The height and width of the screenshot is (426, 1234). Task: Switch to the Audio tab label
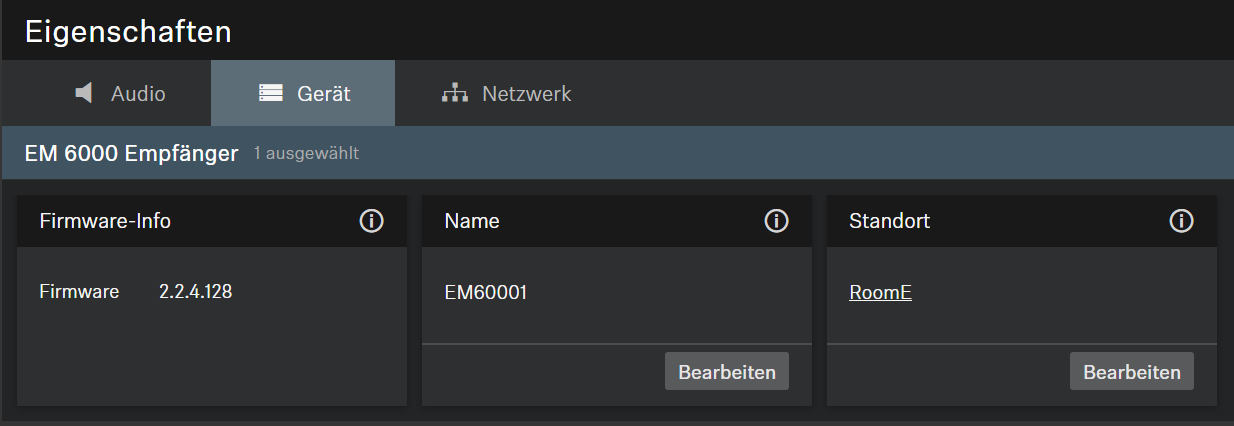[x=138, y=94]
